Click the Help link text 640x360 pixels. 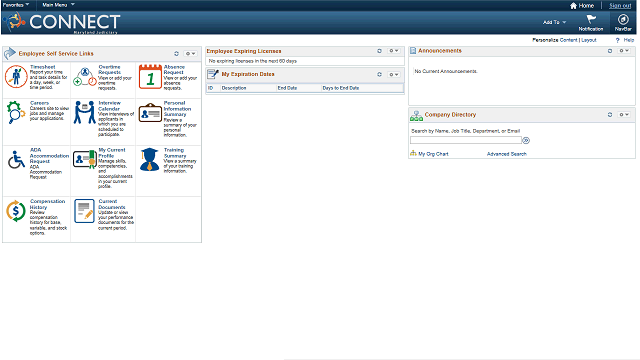[629, 40]
